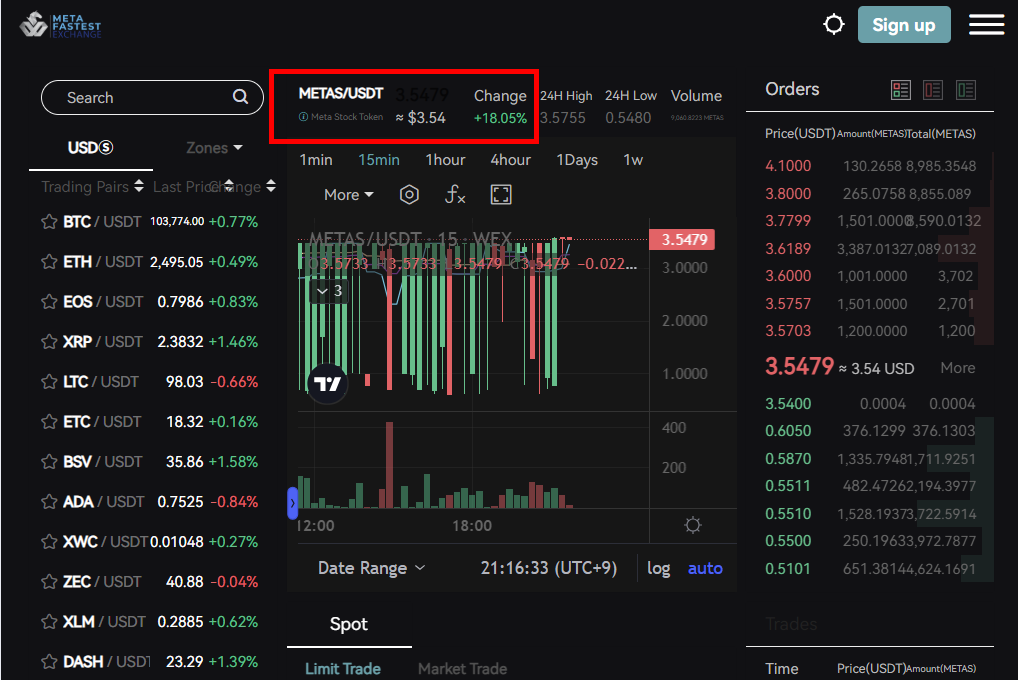
Task: Click the More link in order book
Action: pyautogui.click(x=958, y=368)
